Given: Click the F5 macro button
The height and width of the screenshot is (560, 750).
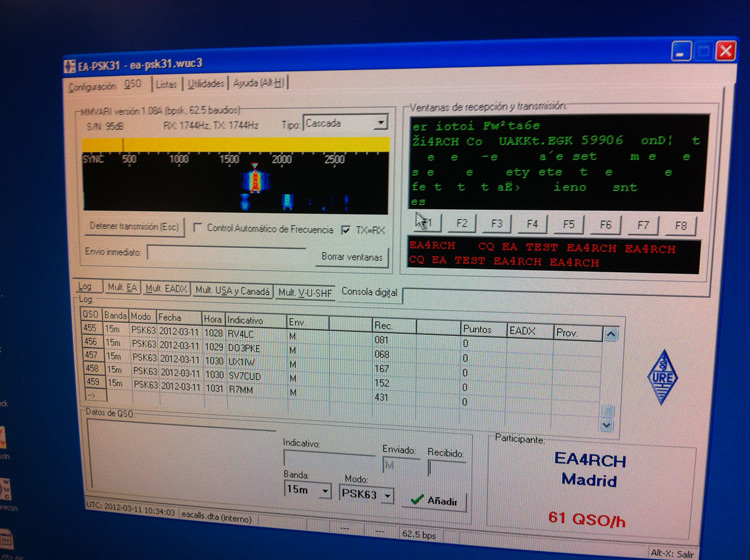Looking at the screenshot, I should (x=569, y=224).
